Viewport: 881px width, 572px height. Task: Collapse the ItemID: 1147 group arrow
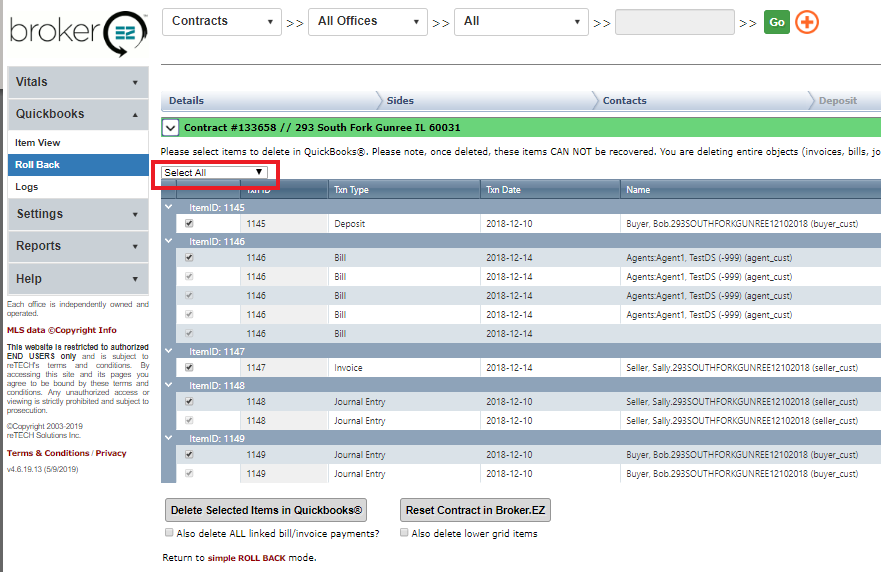[x=169, y=351]
